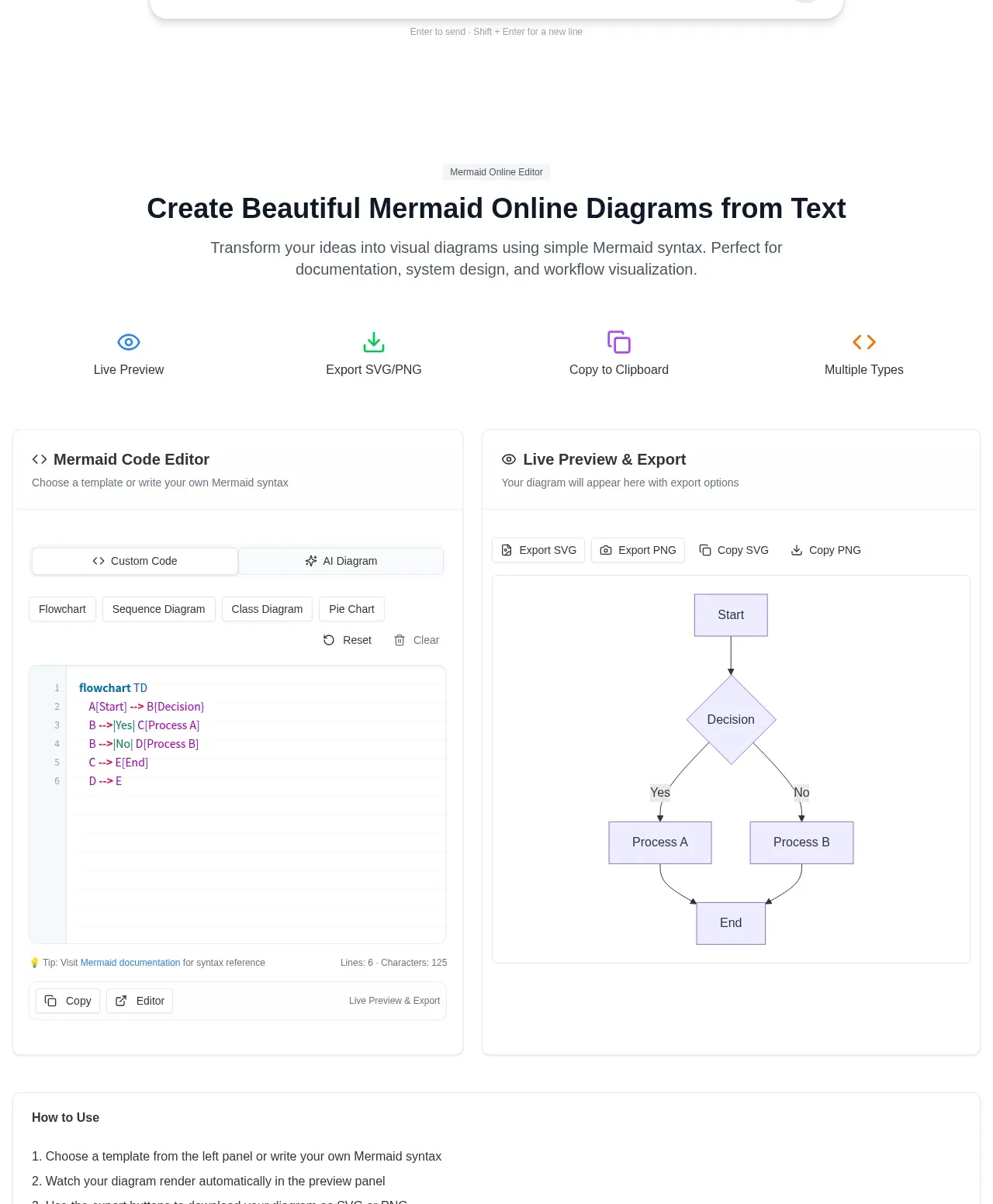The width and height of the screenshot is (993, 1204).
Task: Reset the editor code
Action: pos(348,640)
